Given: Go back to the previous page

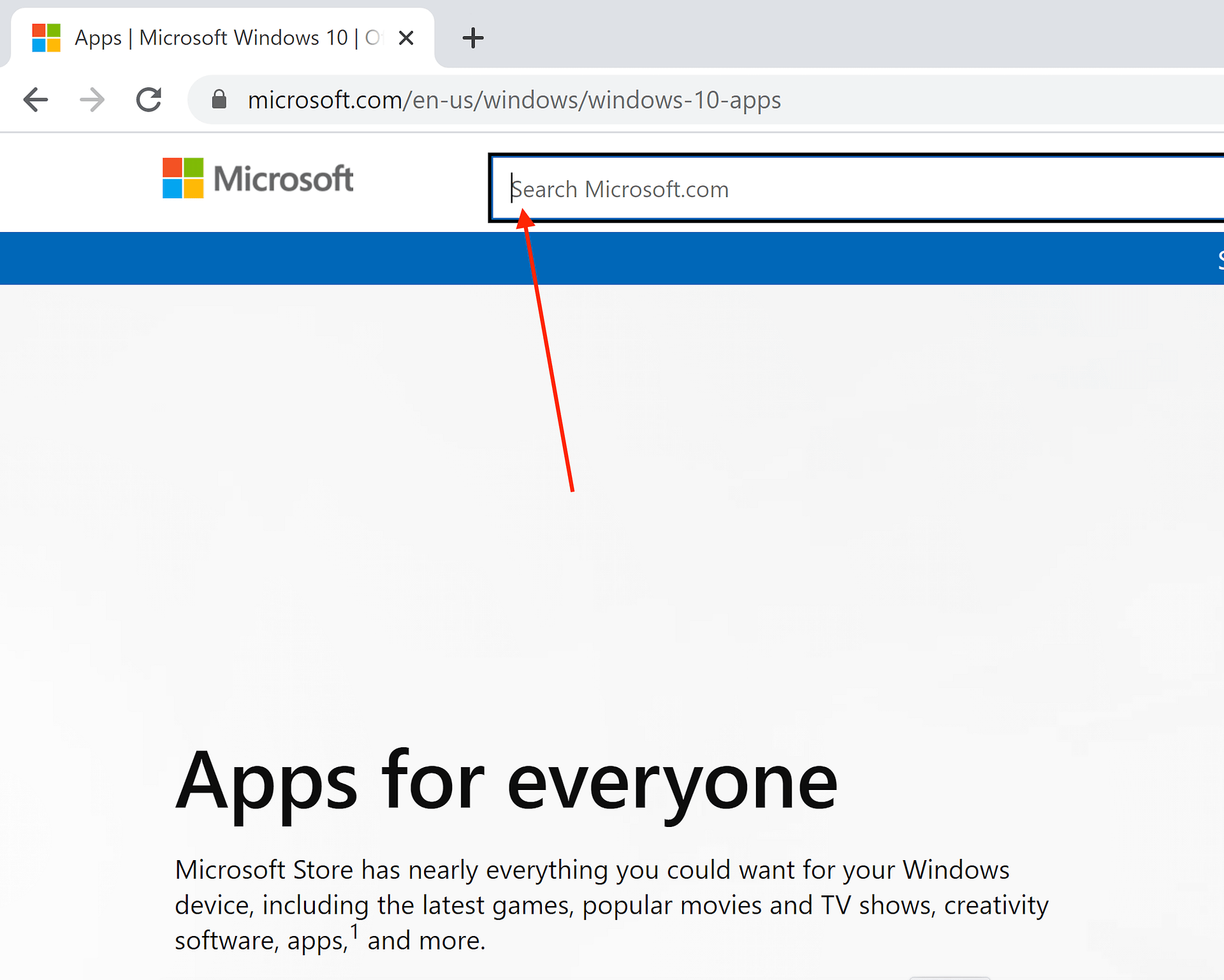Looking at the screenshot, I should pos(36,99).
